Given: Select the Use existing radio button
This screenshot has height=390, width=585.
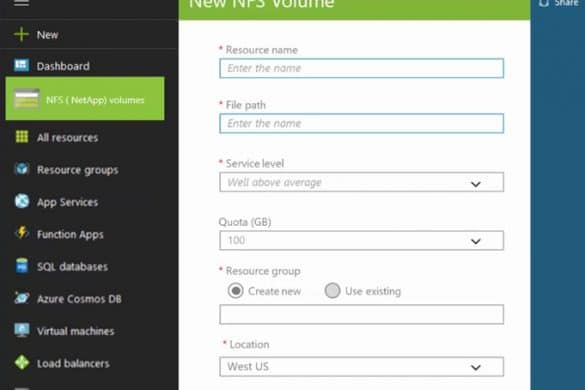Looking at the screenshot, I should [332, 290].
